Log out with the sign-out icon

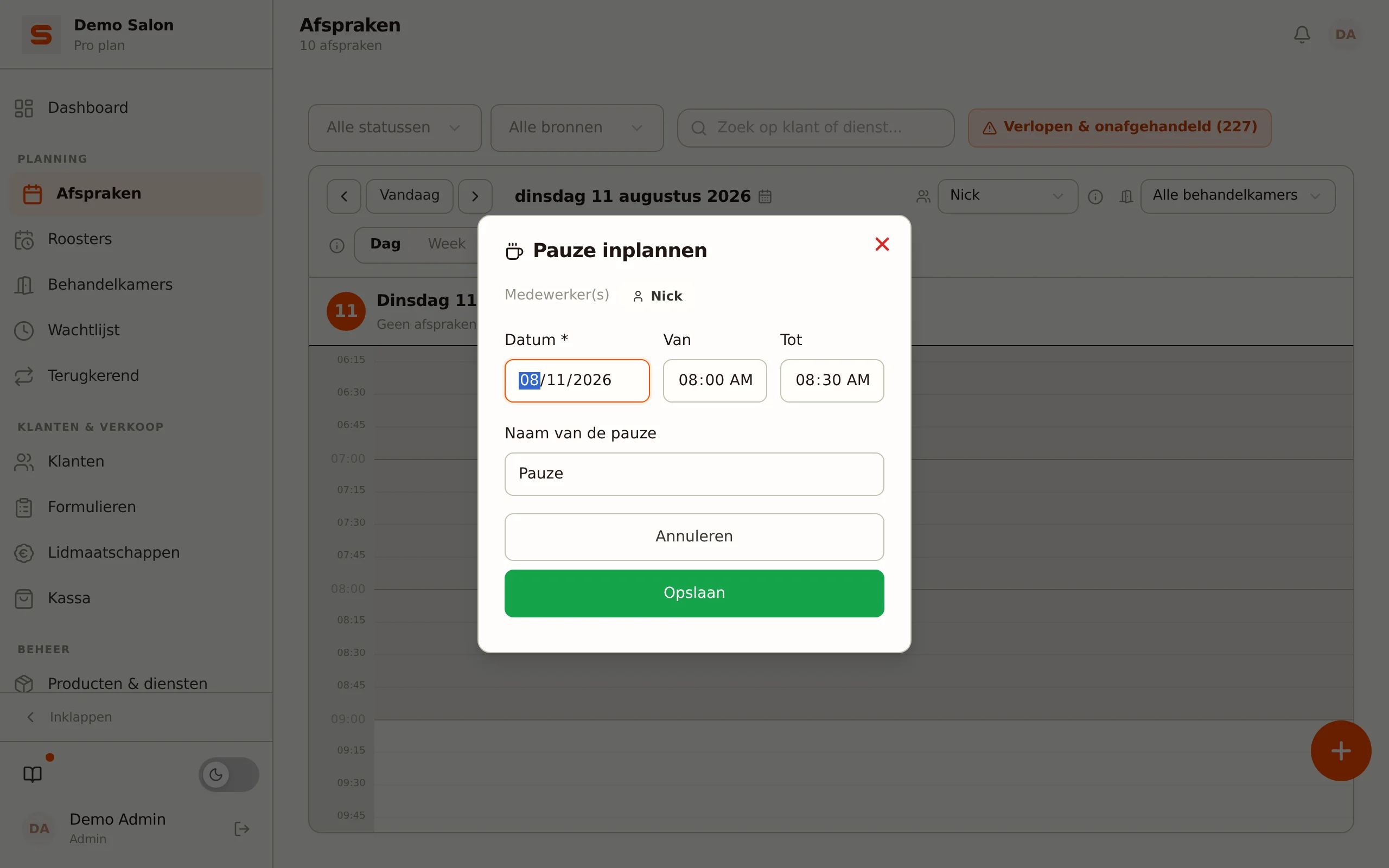click(x=241, y=829)
